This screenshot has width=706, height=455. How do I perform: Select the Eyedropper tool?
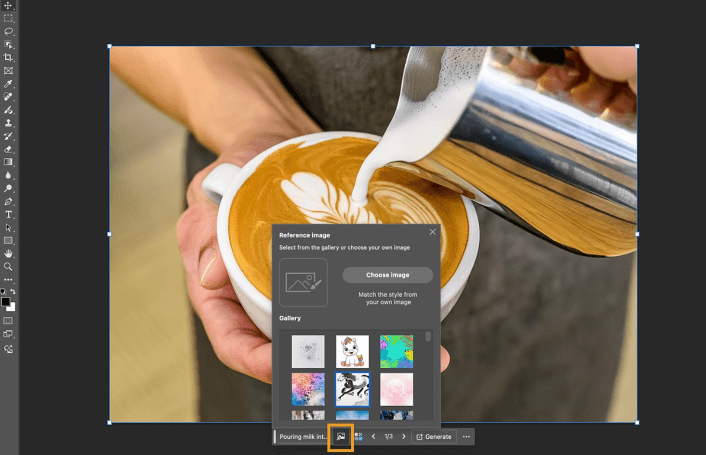[x=9, y=84]
